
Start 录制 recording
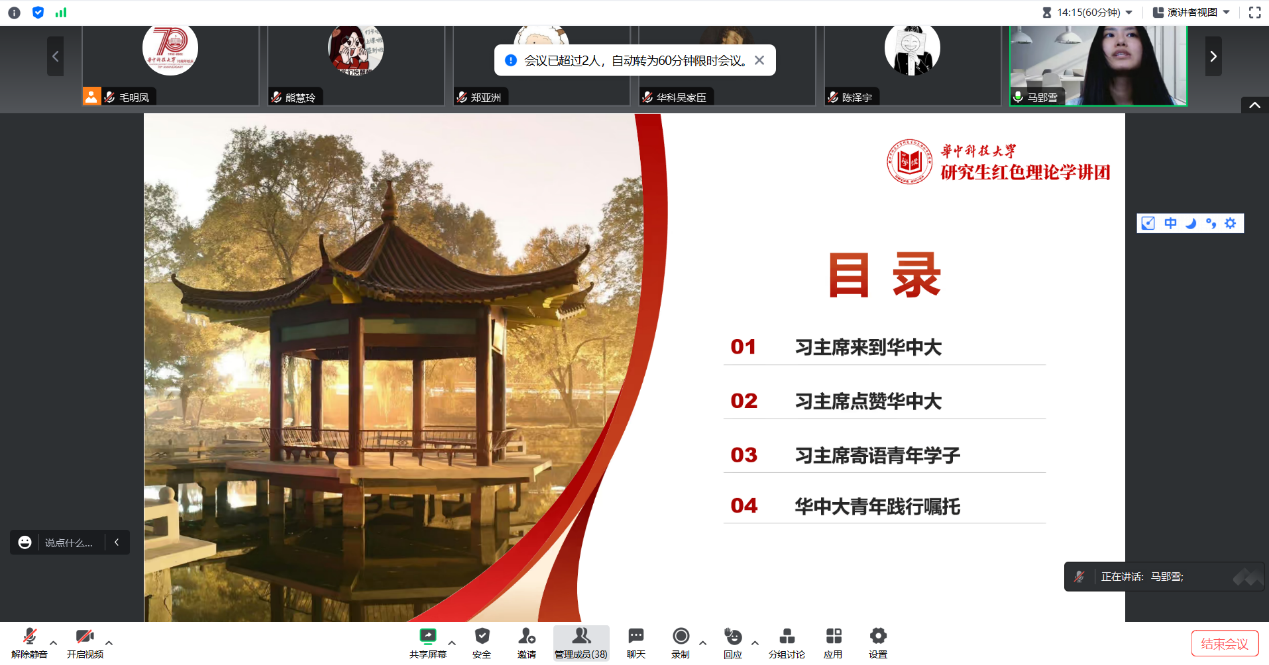[680, 642]
